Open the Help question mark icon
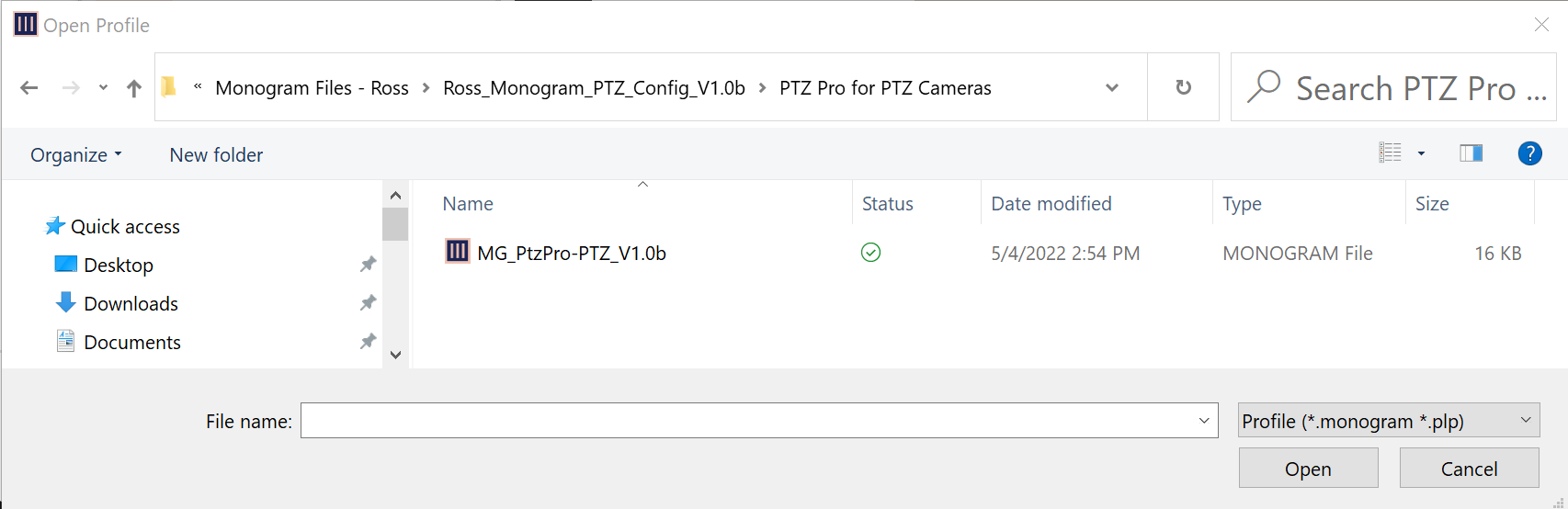 [1529, 153]
